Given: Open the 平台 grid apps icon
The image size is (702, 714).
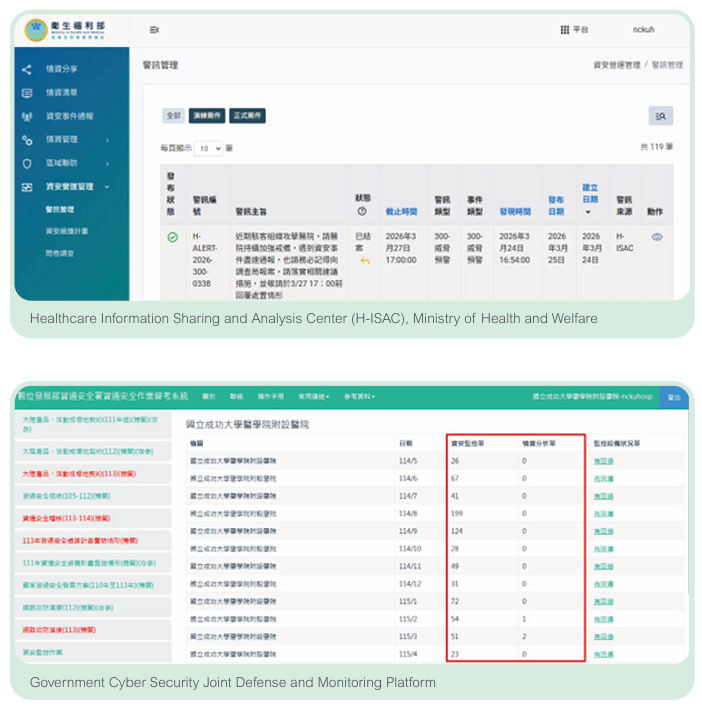Looking at the screenshot, I should click(x=565, y=30).
